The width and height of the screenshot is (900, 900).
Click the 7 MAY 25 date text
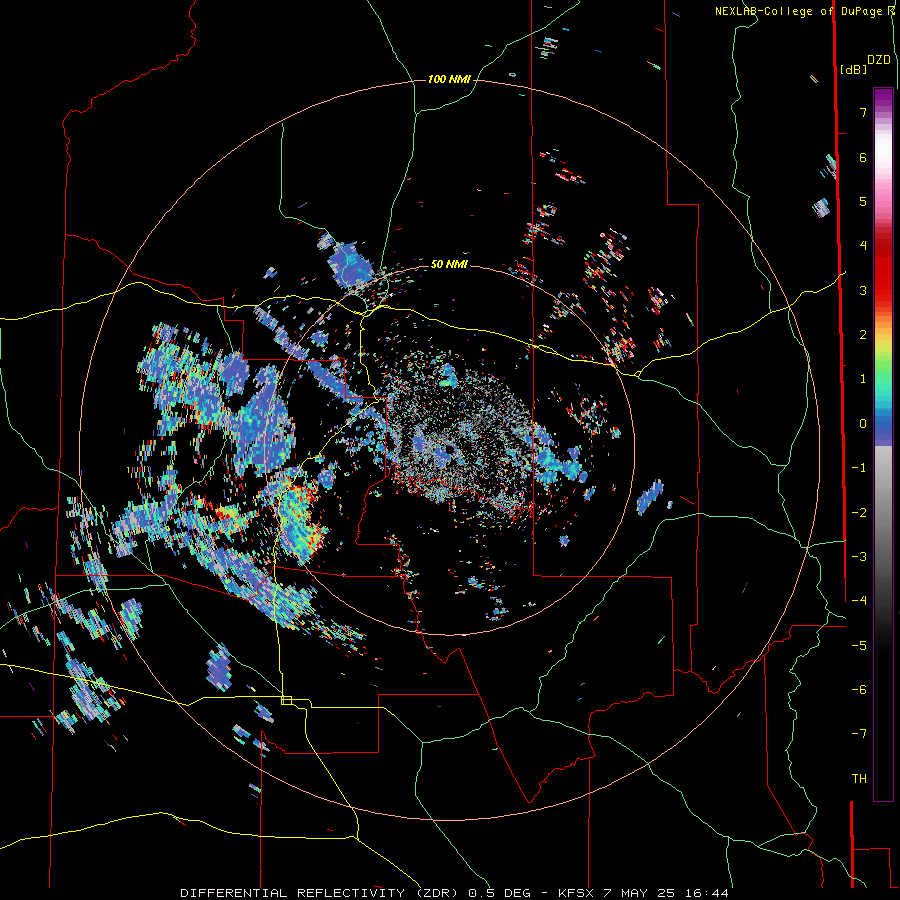tap(641, 893)
